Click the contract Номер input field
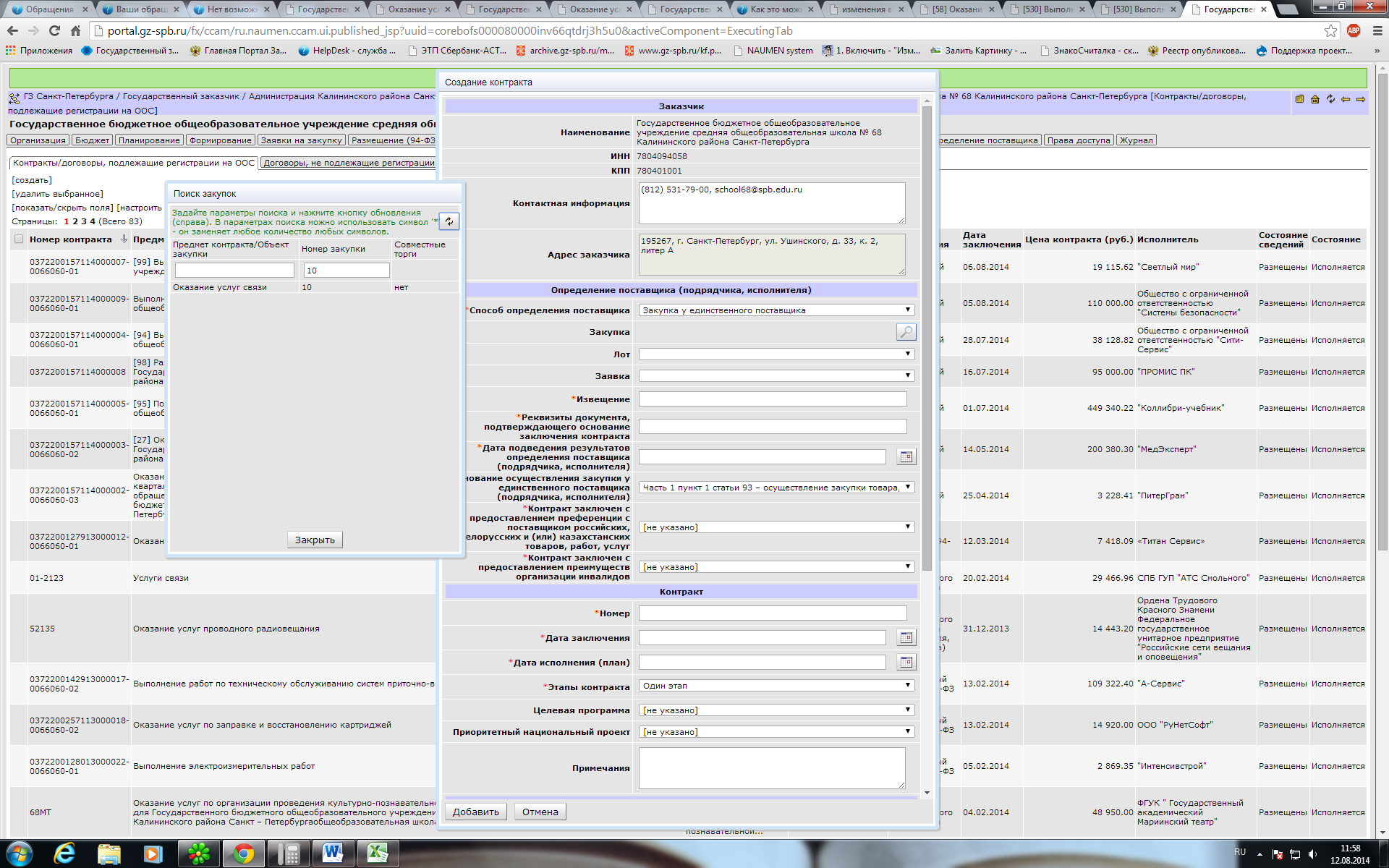Screen dimensions: 1389x868 click(x=772, y=613)
